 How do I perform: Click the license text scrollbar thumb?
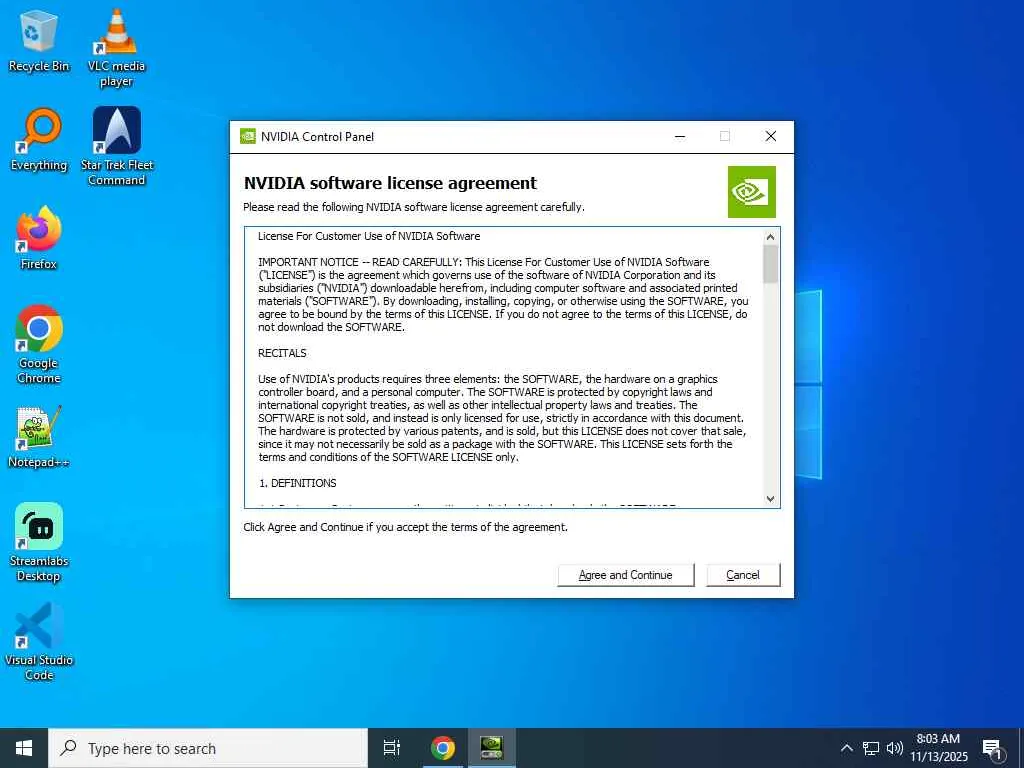[x=771, y=264]
